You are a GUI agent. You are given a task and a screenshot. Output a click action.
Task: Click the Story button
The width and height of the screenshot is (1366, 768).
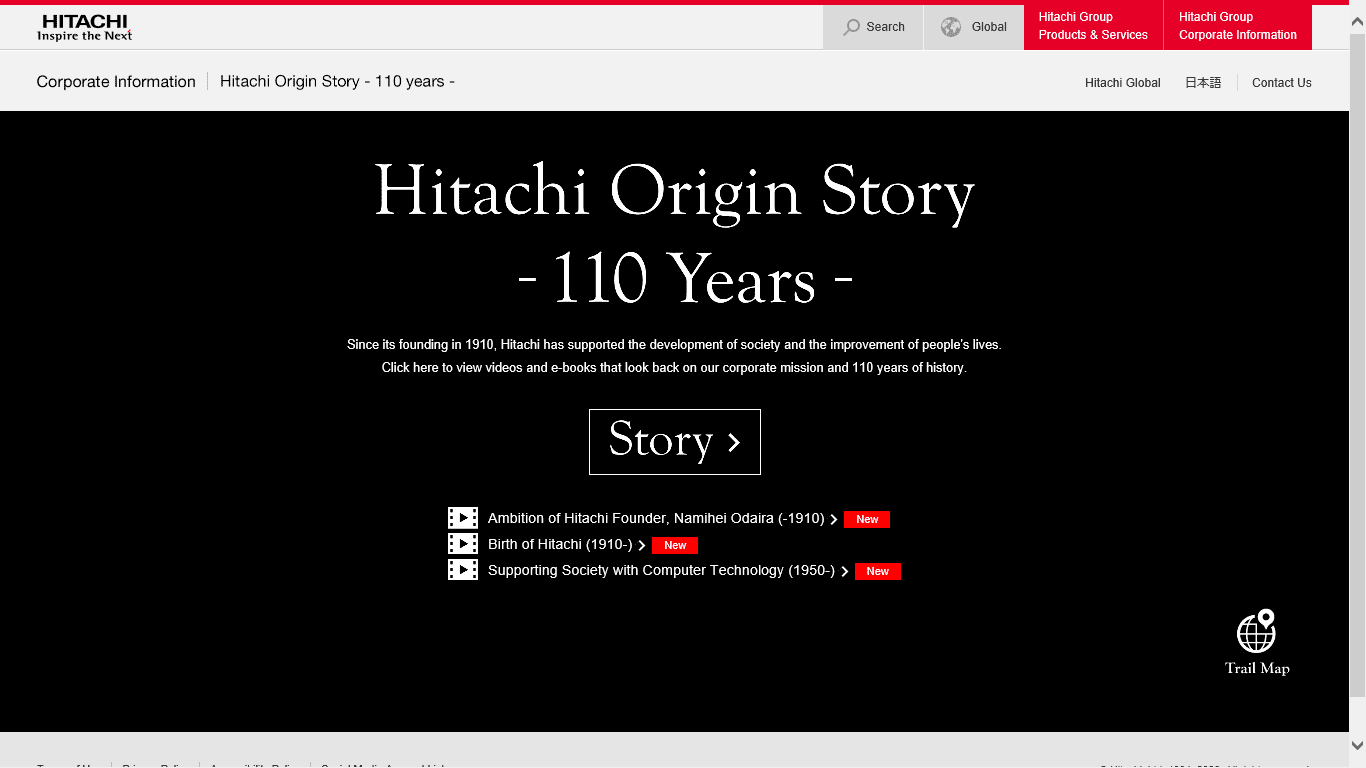pos(674,441)
